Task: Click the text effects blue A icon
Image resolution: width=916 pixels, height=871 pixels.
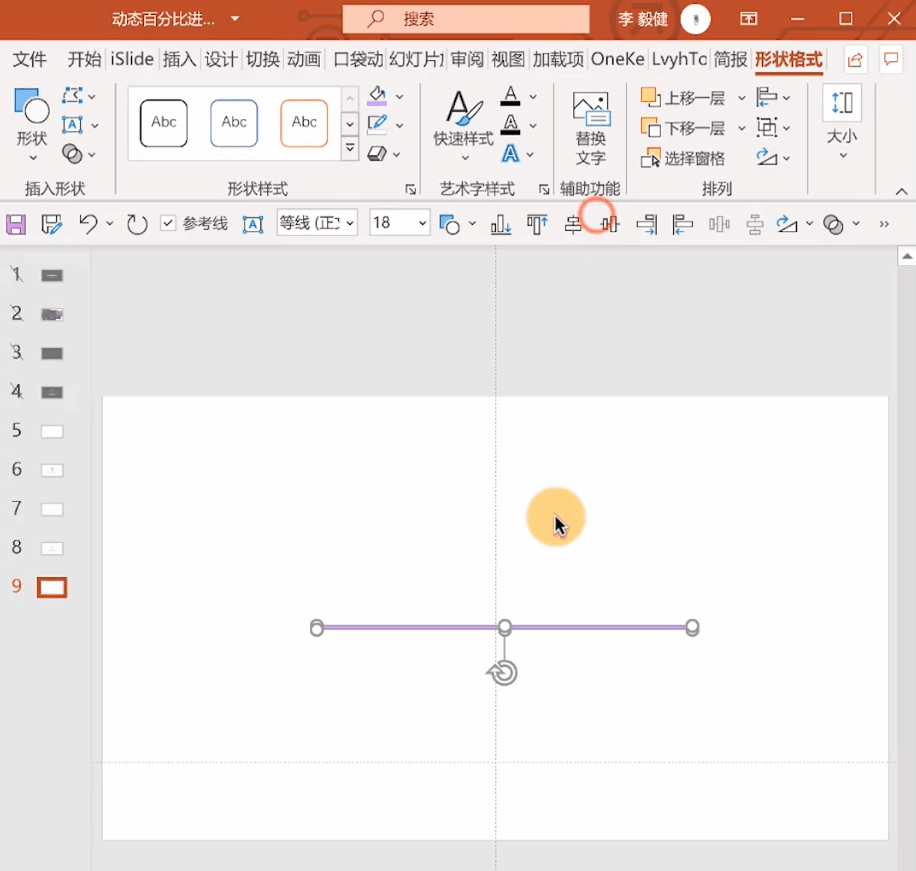Action: click(x=510, y=154)
